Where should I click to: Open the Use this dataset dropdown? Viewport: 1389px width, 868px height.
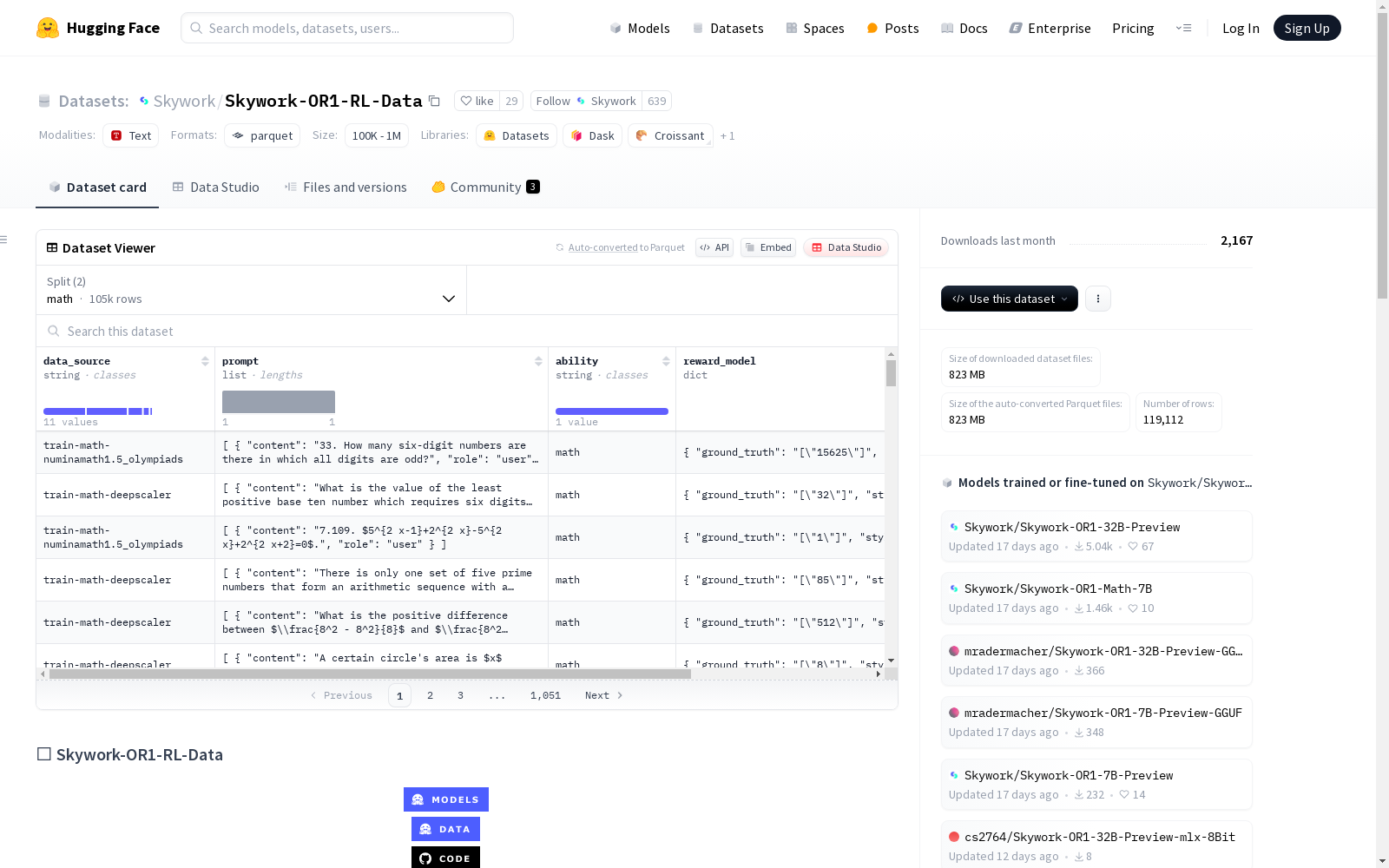click(x=1010, y=299)
